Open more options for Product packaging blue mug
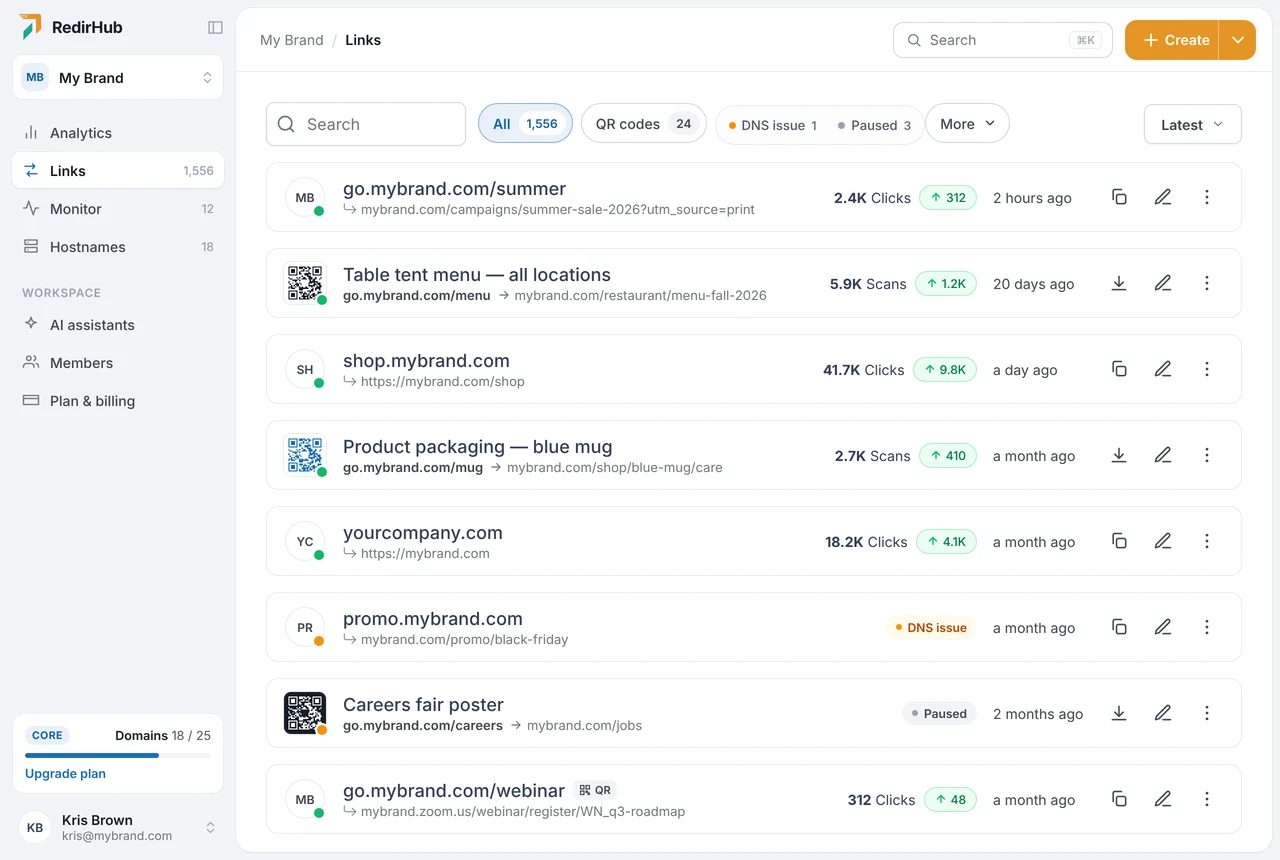The image size is (1280, 860). click(1207, 455)
